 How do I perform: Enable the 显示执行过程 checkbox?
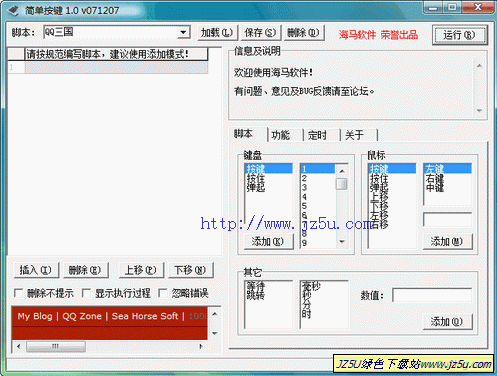coord(86,293)
